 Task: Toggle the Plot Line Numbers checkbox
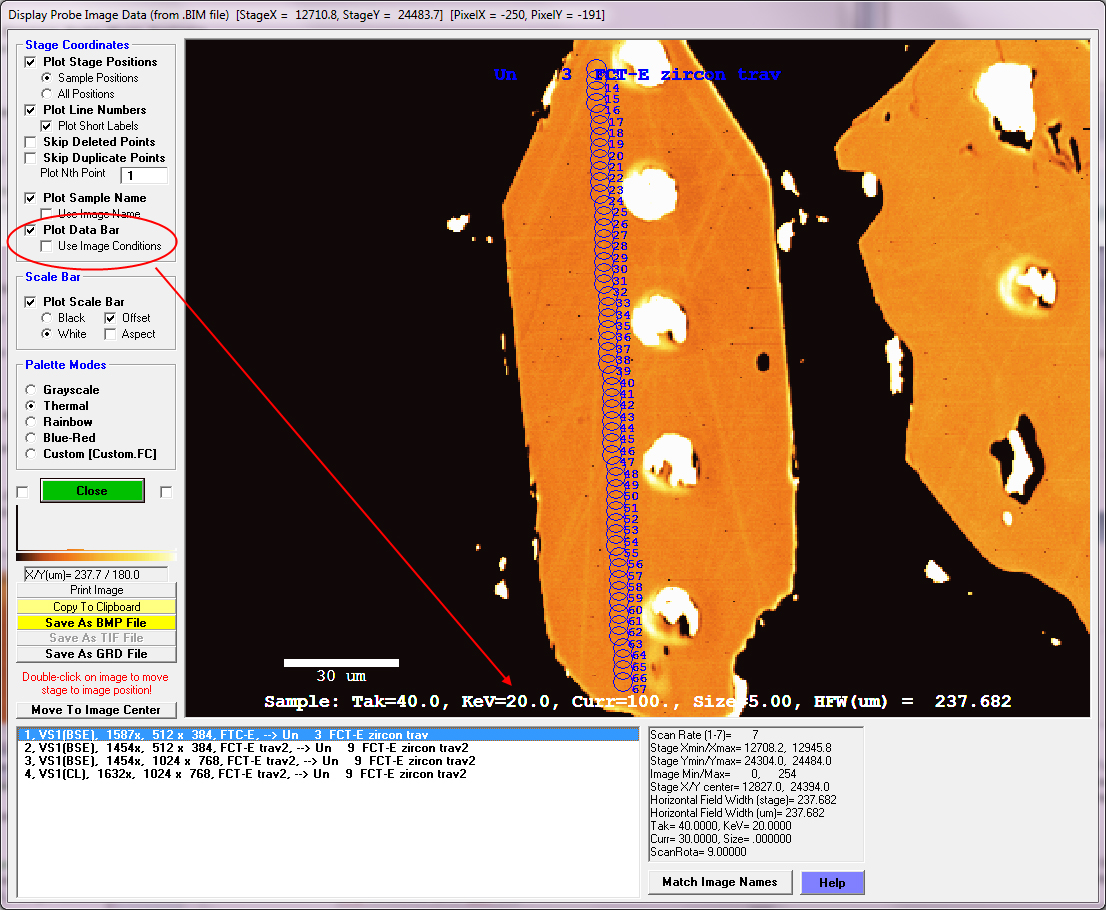tap(30, 110)
